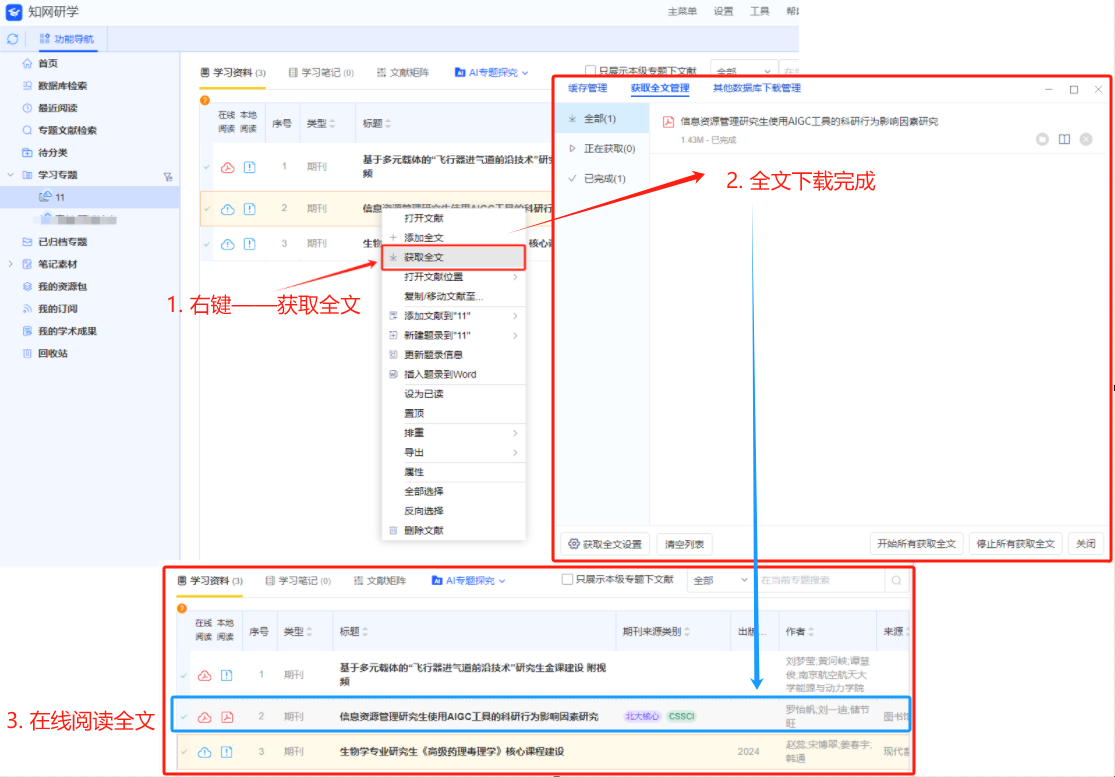
Task: Click the refresh sync icon beside 功能导航
Action: click(12, 39)
